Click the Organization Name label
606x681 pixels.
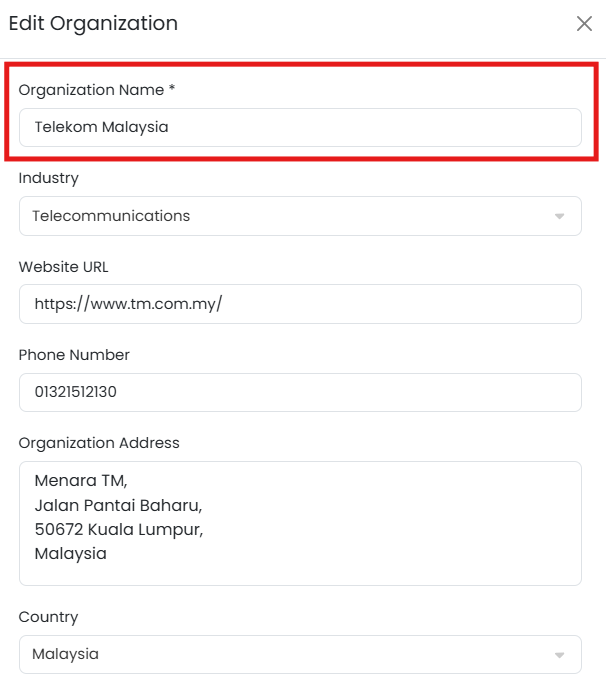tap(96, 90)
